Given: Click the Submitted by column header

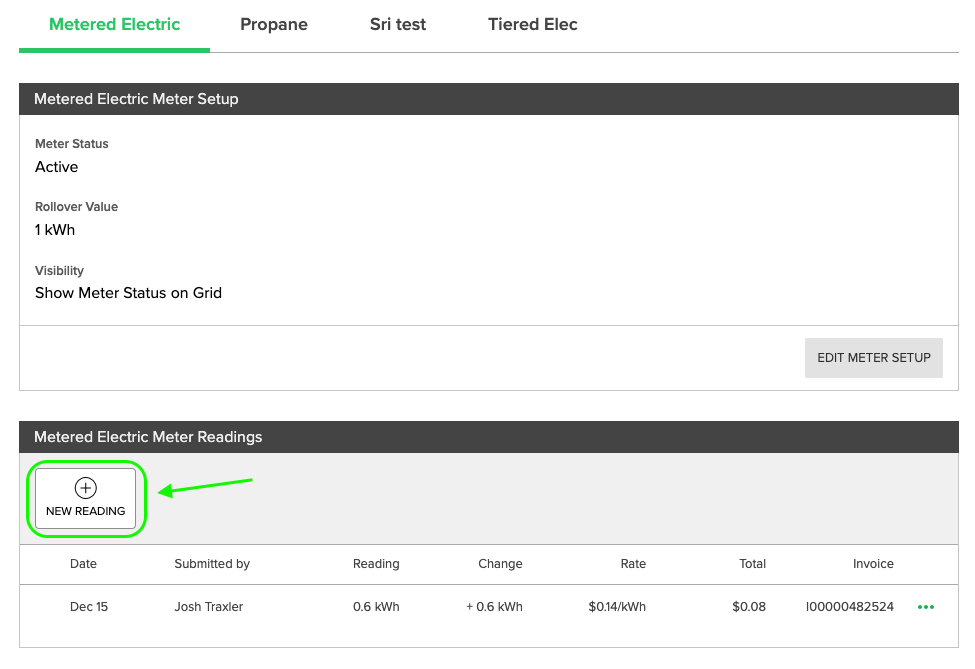Looking at the screenshot, I should click(x=212, y=564).
